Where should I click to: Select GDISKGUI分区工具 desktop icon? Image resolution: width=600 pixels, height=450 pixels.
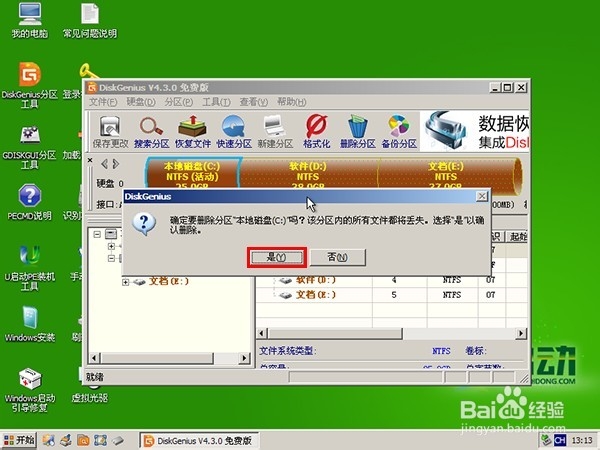(x=30, y=148)
